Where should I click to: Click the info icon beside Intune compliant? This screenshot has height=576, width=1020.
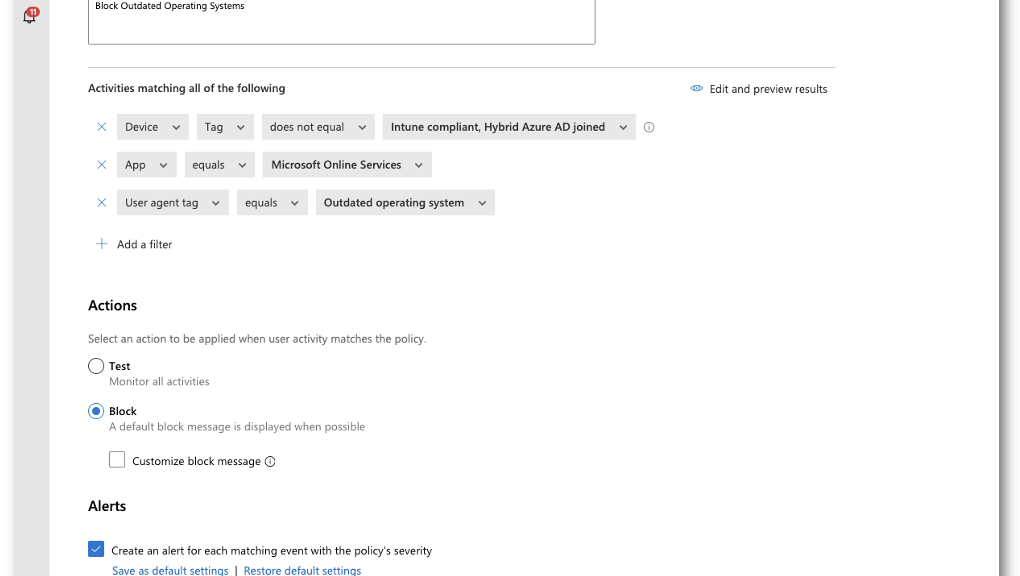[x=649, y=128]
